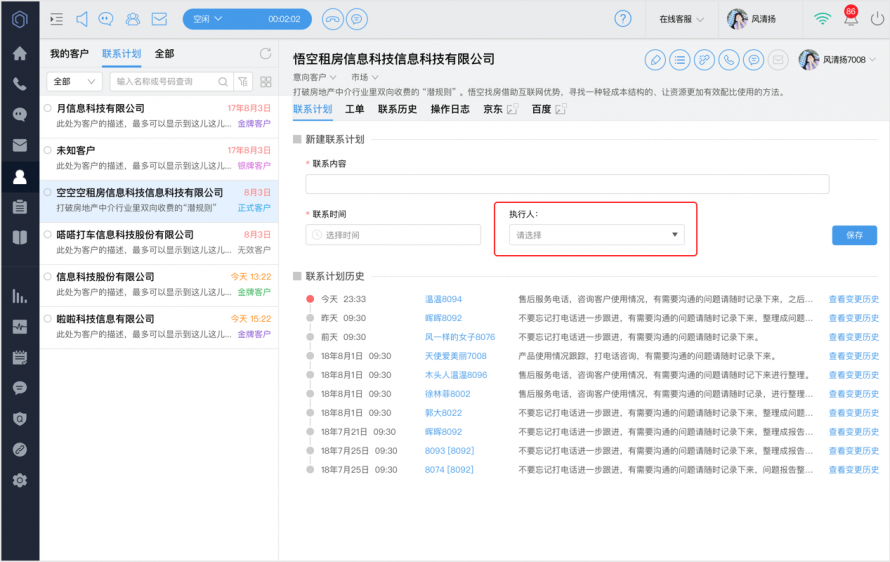Select radio for 未知客户

click(x=48, y=150)
